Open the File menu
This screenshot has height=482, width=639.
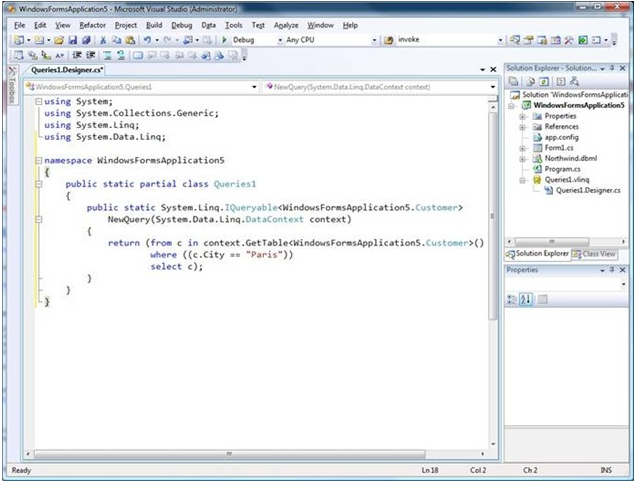(20, 25)
